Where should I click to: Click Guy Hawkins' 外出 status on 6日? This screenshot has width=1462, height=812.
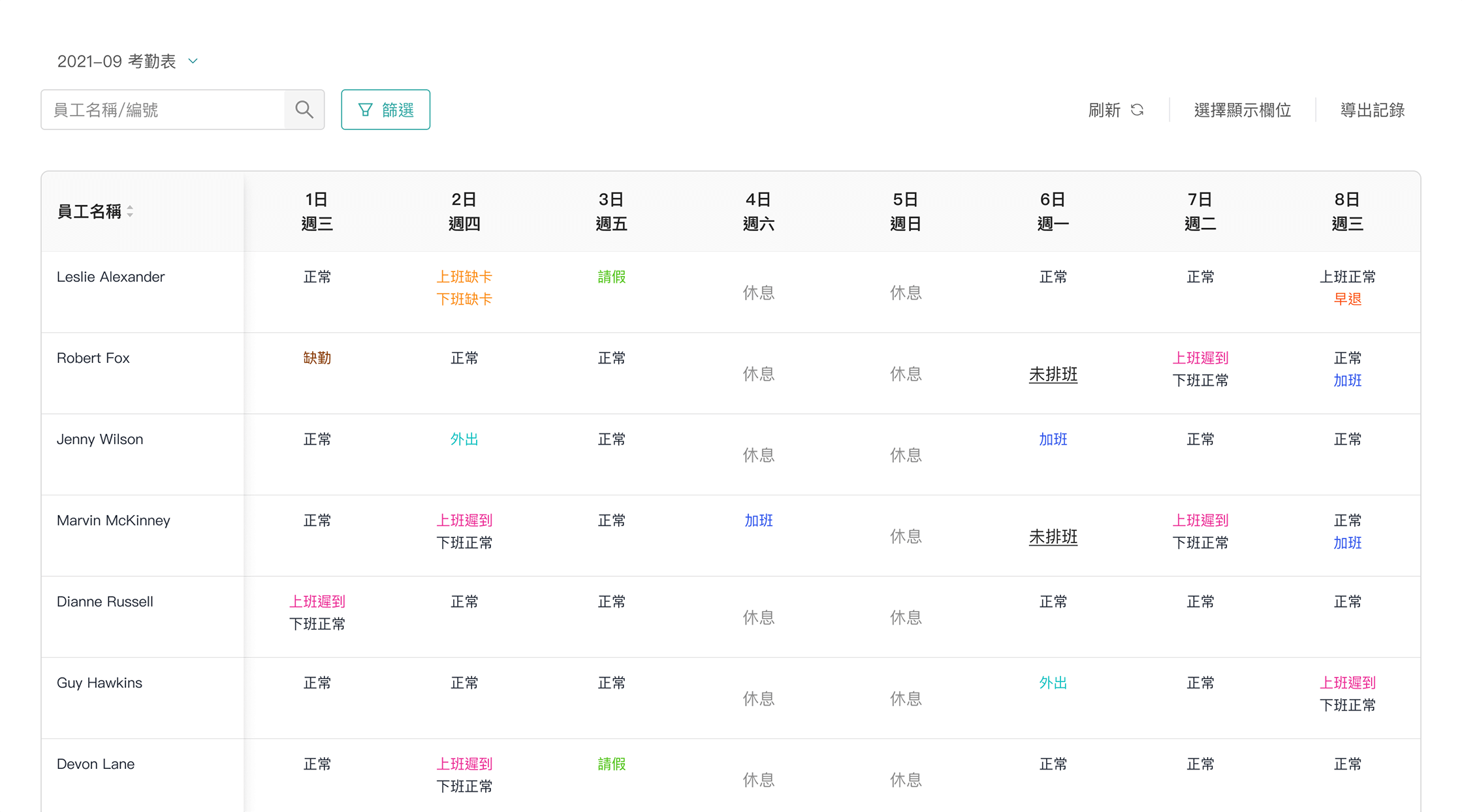pyautogui.click(x=1053, y=683)
